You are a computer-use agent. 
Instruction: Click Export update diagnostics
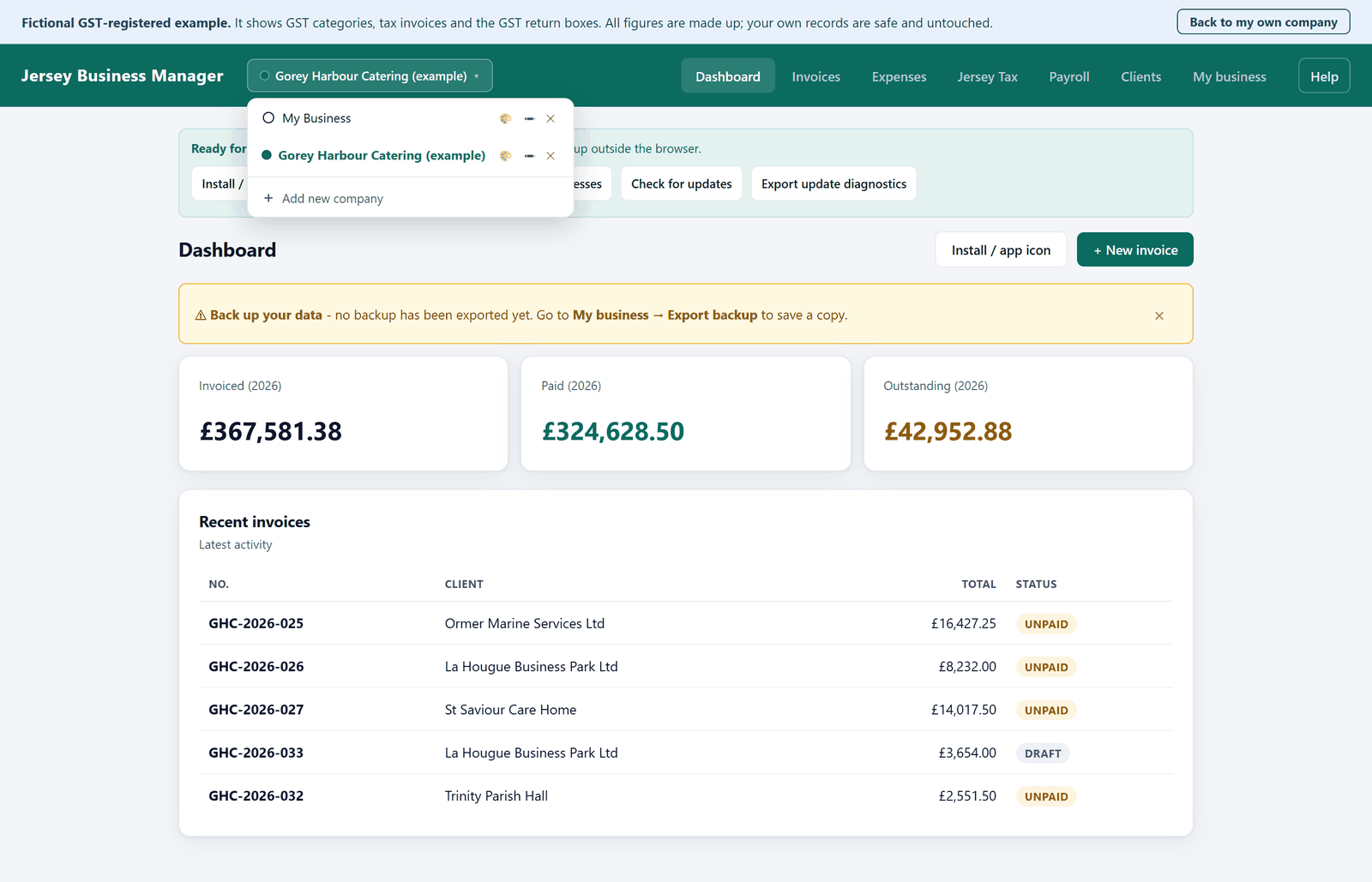833,183
